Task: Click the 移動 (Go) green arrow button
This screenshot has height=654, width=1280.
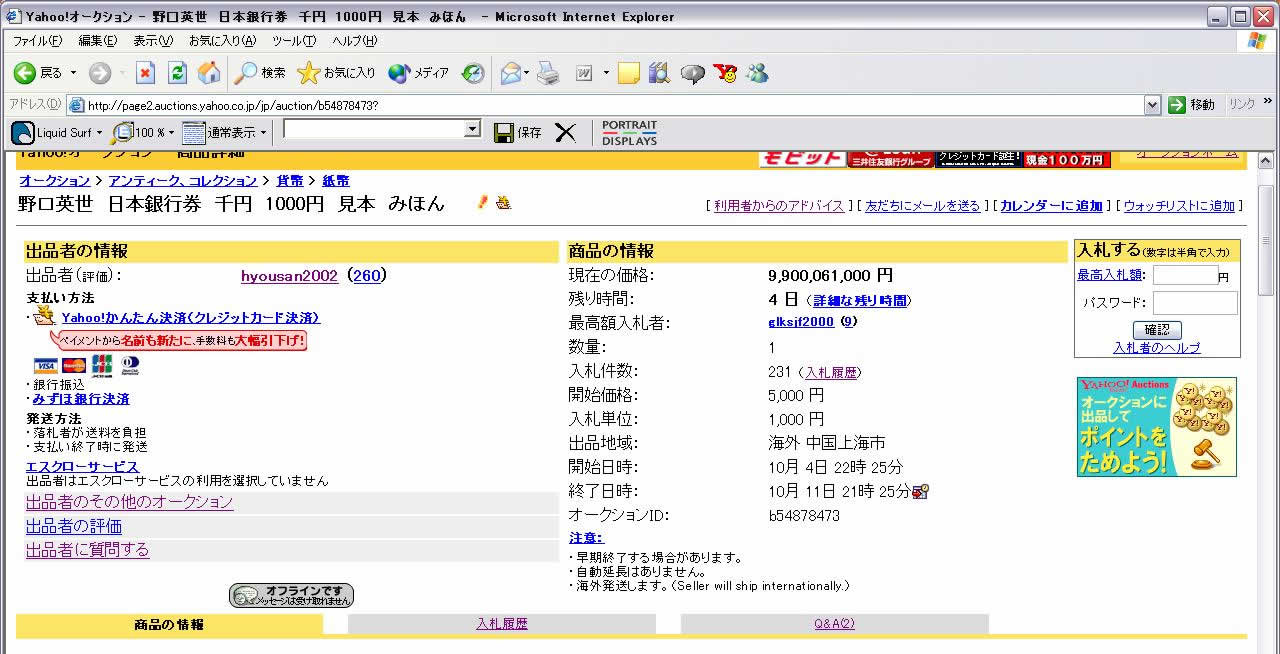Action: (1191, 104)
